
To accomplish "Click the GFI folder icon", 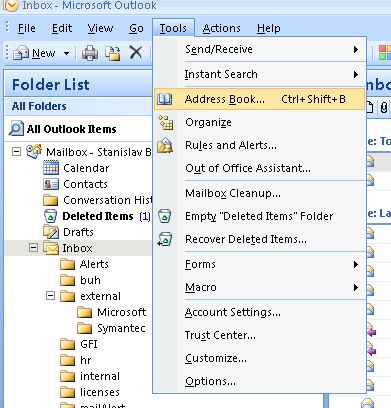I will coord(68,344).
